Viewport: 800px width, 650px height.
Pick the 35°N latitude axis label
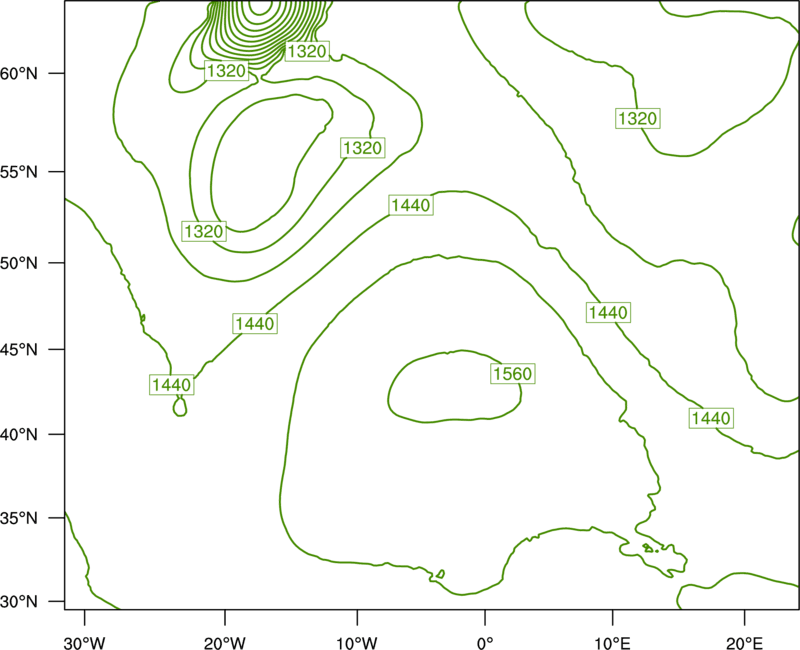(19, 518)
